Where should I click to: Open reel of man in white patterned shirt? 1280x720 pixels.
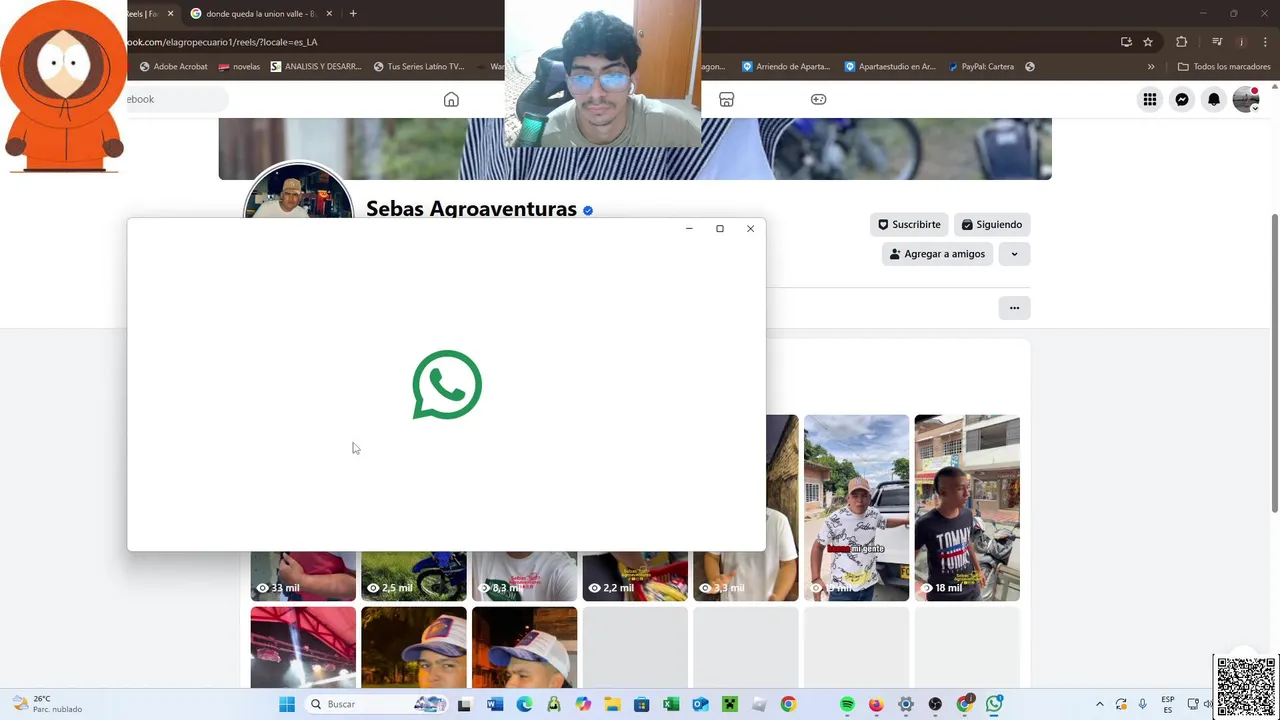pyautogui.click(x=857, y=508)
